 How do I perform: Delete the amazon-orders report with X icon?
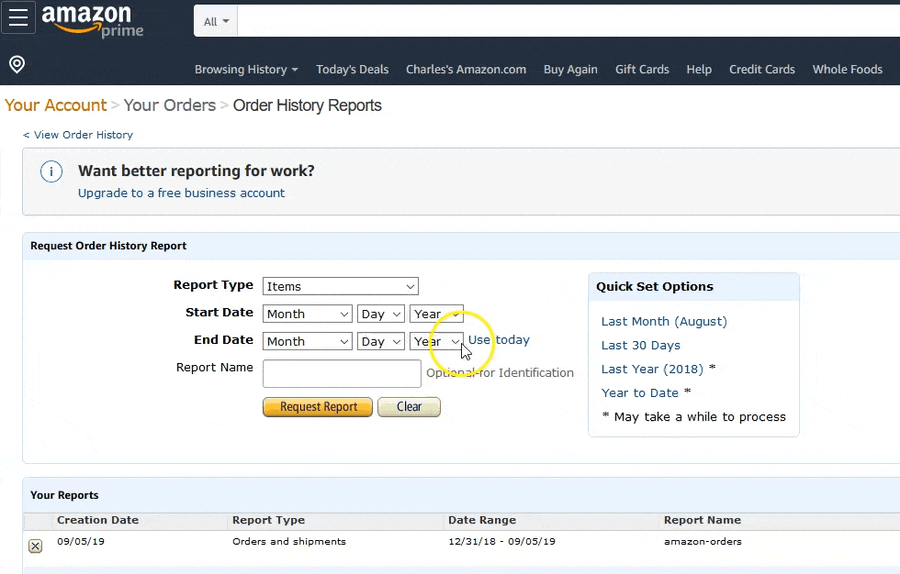click(x=35, y=546)
